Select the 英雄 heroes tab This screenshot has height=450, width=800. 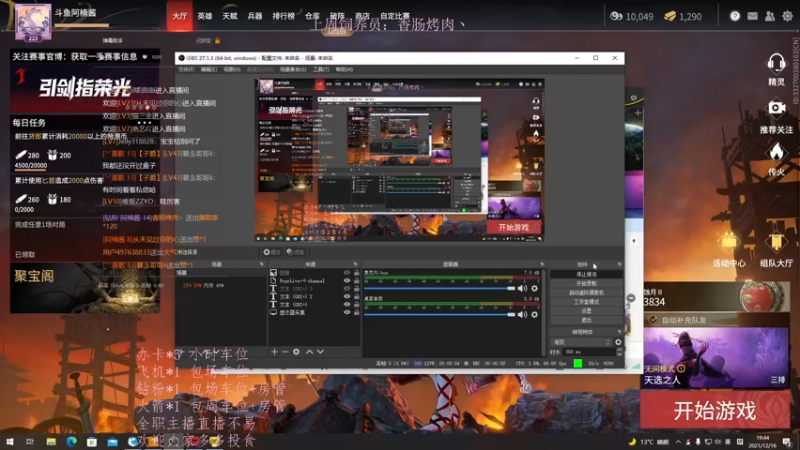point(205,16)
